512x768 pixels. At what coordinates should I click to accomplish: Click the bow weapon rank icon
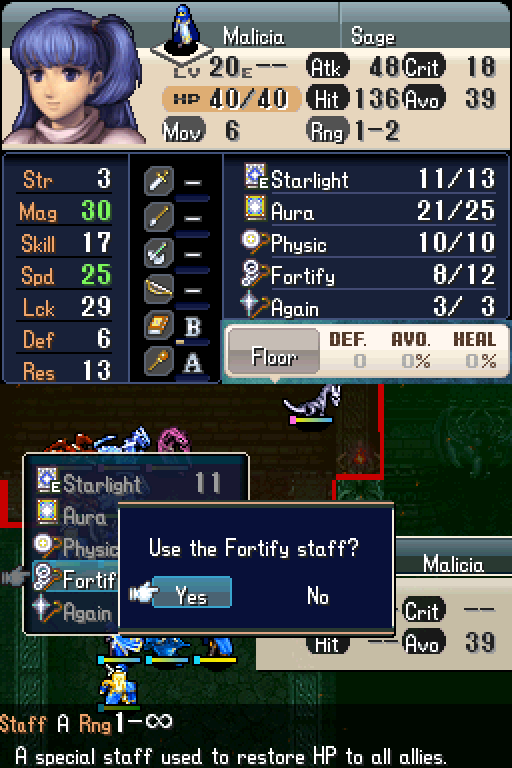click(x=159, y=289)
